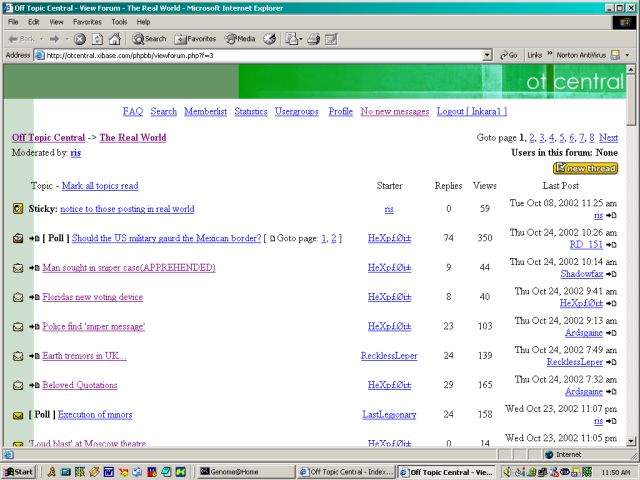Click newest-post arrow icon beside Floridas voting device
Viewport: 640px width, 480px height.
[x=34, y=297]
